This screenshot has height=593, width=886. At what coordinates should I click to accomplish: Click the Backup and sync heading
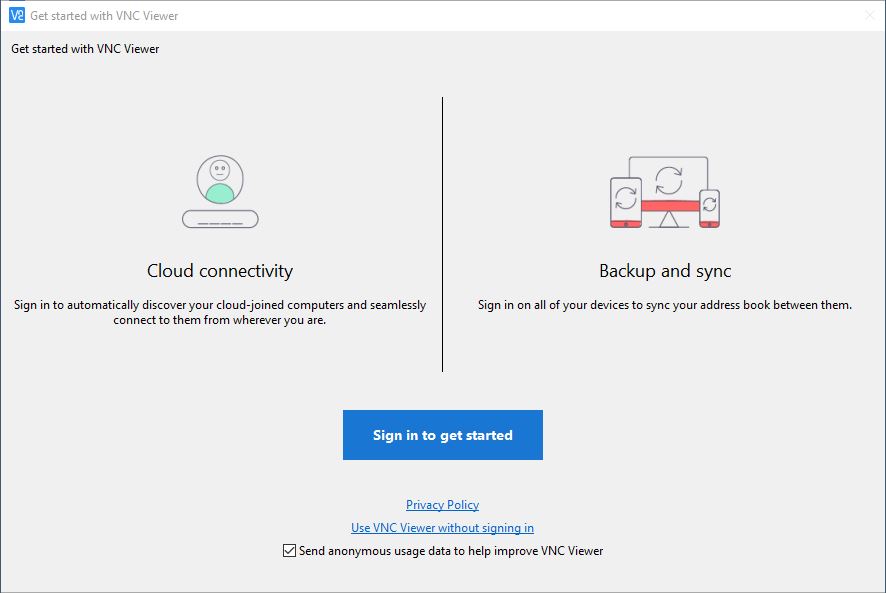[665, 271]
